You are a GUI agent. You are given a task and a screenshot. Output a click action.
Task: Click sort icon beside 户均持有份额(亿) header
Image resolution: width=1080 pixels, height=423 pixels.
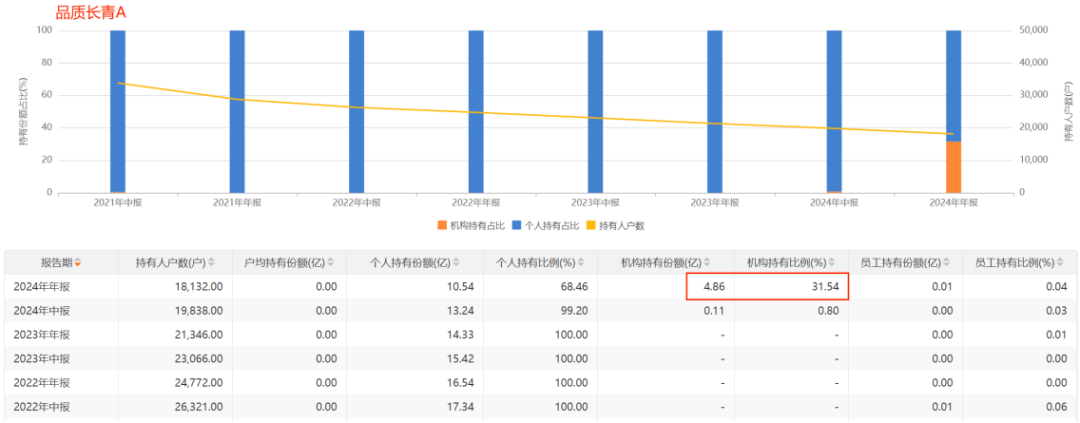pos(330,262)
